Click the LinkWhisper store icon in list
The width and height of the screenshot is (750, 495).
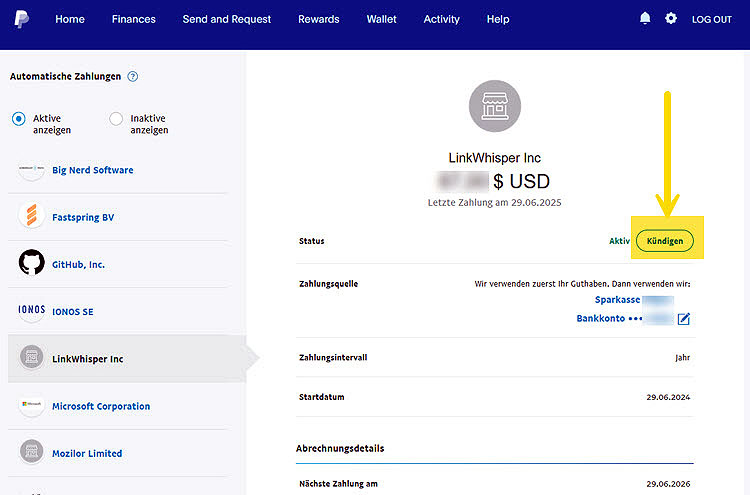coord(32,357)
